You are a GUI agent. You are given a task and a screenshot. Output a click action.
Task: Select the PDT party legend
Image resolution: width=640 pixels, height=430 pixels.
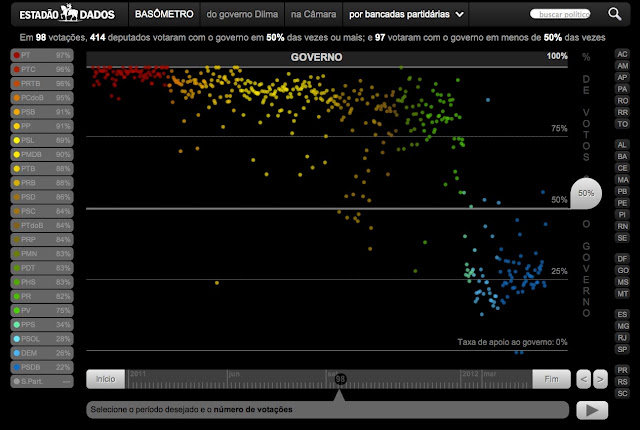pyautogui.click(x=42, y=268)
